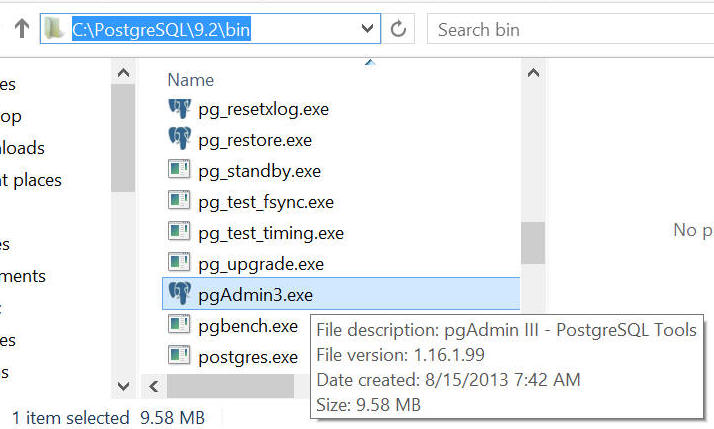The image size is (714, 429).
Task: Select the pg_upgrade.exe file name
Action: 261,265
